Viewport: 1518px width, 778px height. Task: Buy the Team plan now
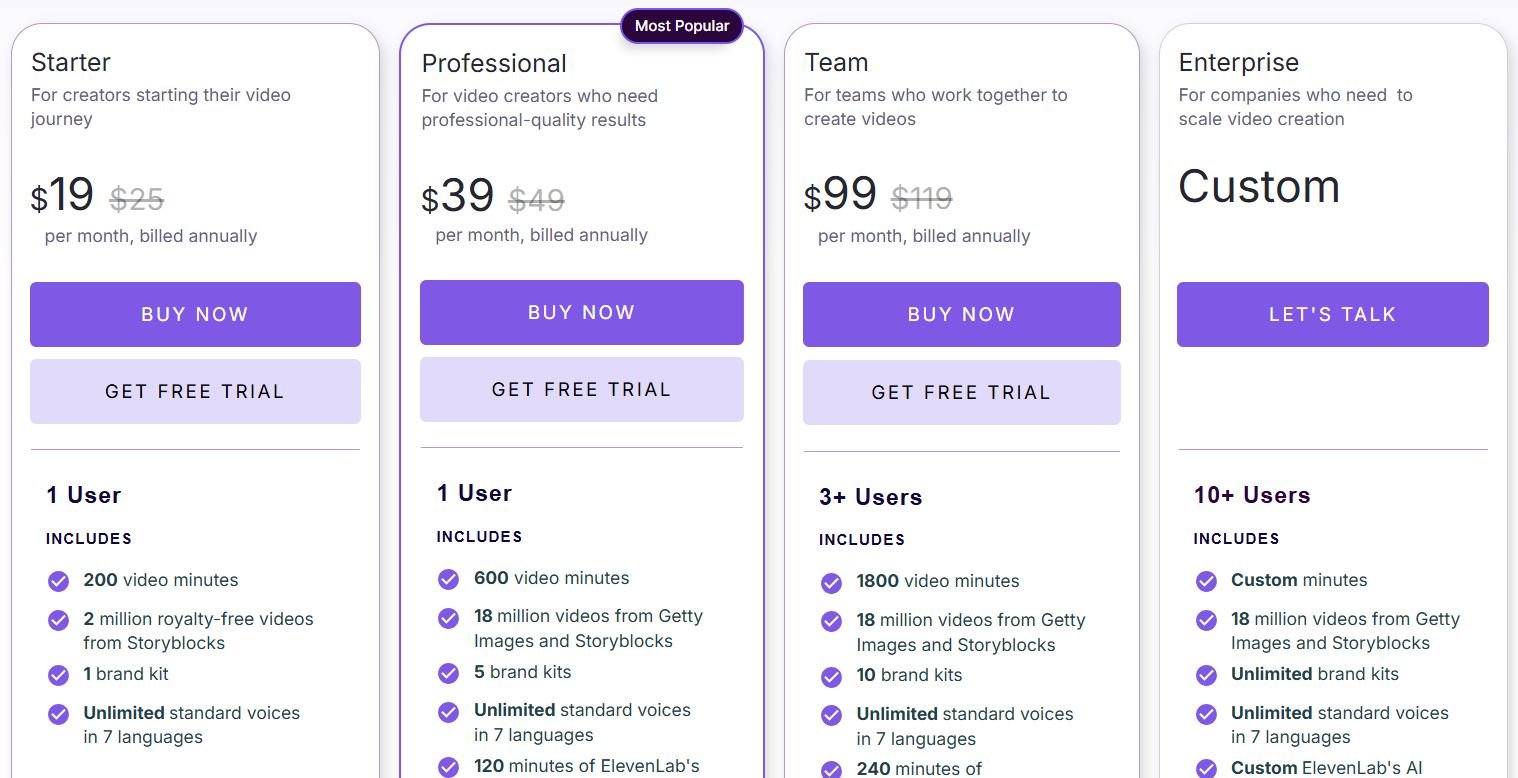click(x=962, y=314)
